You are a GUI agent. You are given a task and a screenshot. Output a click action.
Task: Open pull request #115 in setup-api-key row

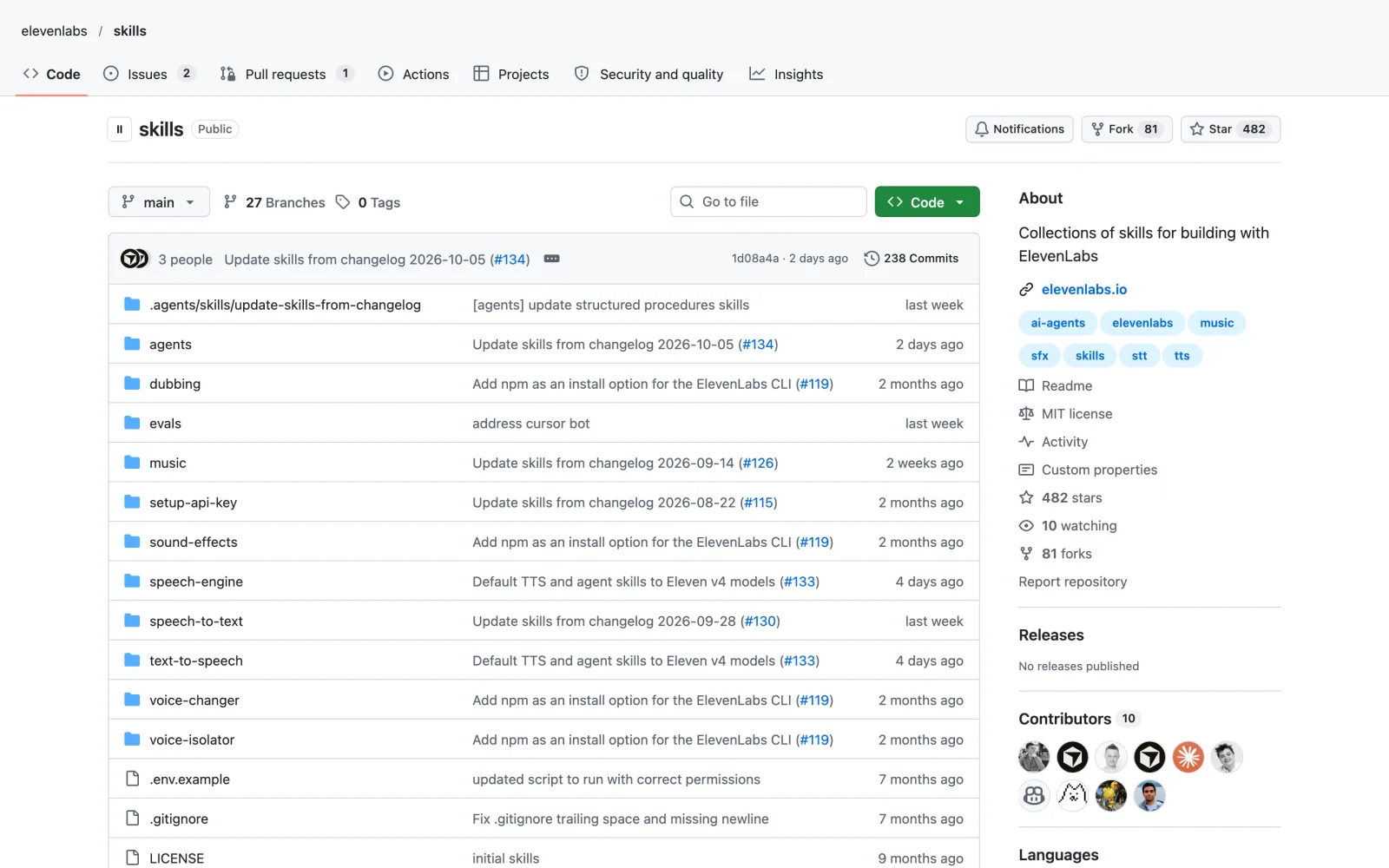759,503
